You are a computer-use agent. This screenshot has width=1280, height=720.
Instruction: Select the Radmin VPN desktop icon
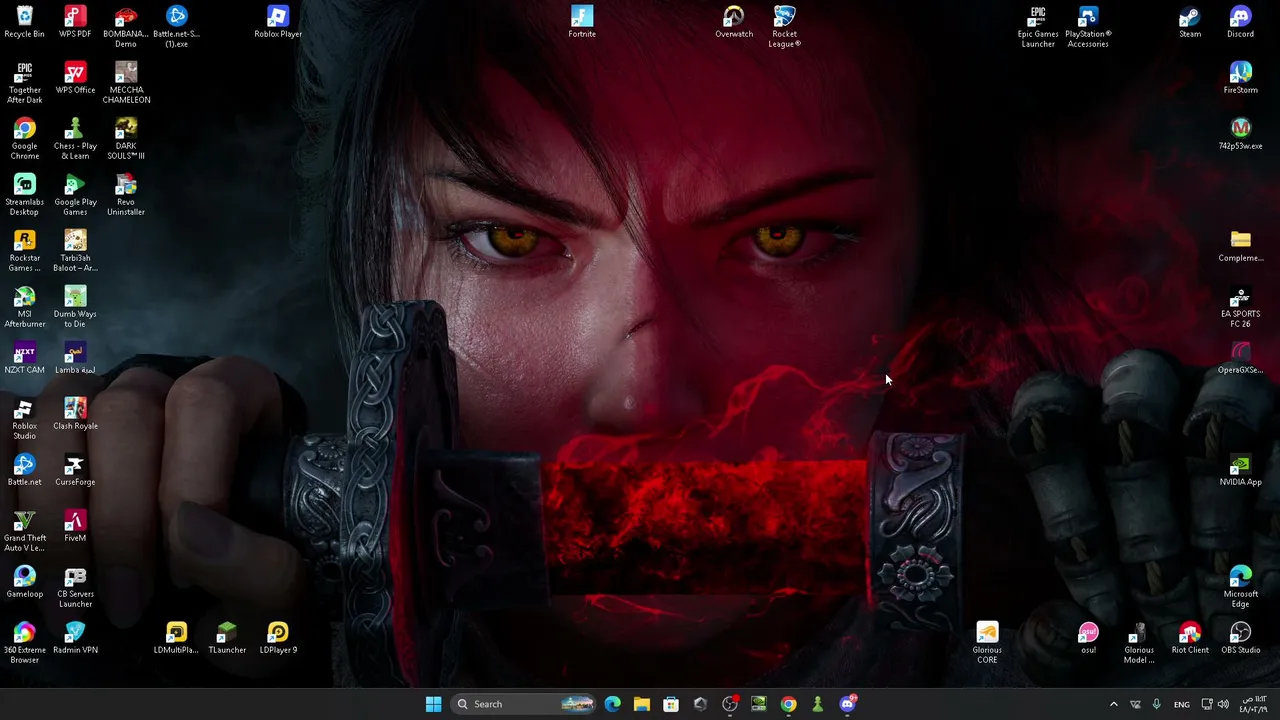[75, 638]
